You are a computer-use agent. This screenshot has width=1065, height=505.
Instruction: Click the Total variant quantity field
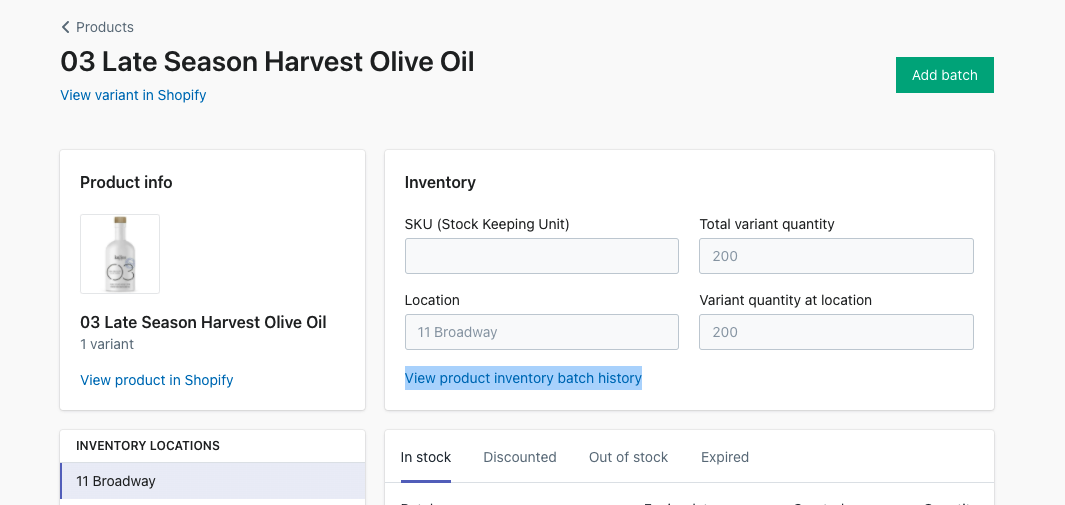point(836,256)
